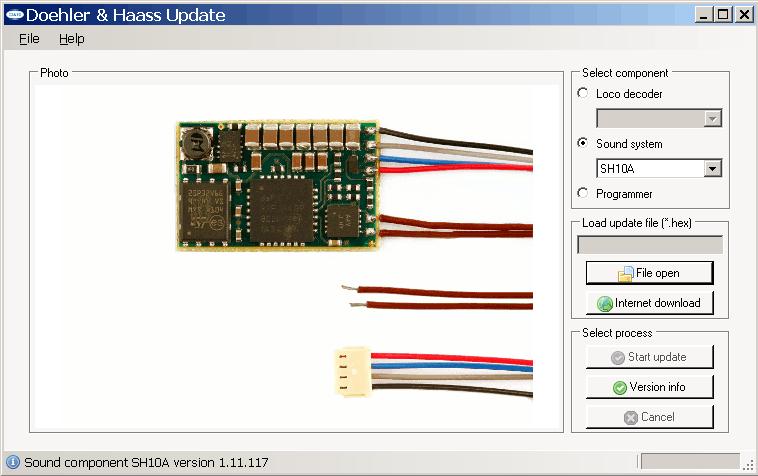Viewport: 758px width, 476px height.
Task: Click the grey X icon on Cancel
Action: coord(631,418)
